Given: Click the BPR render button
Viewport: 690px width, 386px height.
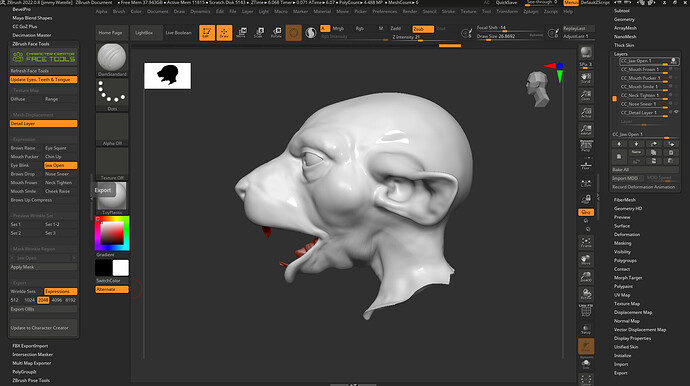Looking at the screenshot, I should click(586, 52).
